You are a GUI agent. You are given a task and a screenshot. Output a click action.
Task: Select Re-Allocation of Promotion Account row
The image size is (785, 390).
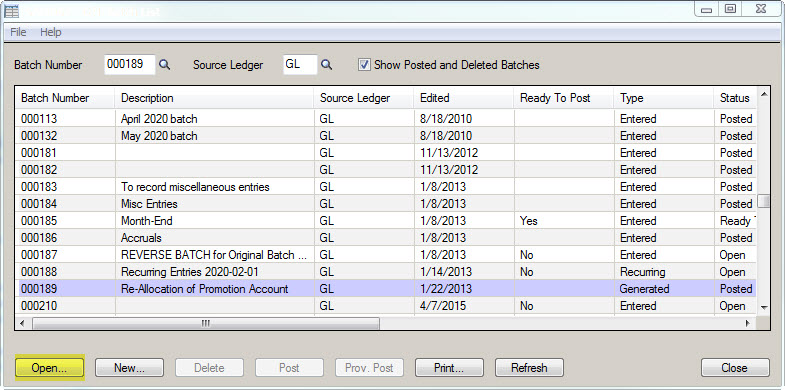[386, 289]
